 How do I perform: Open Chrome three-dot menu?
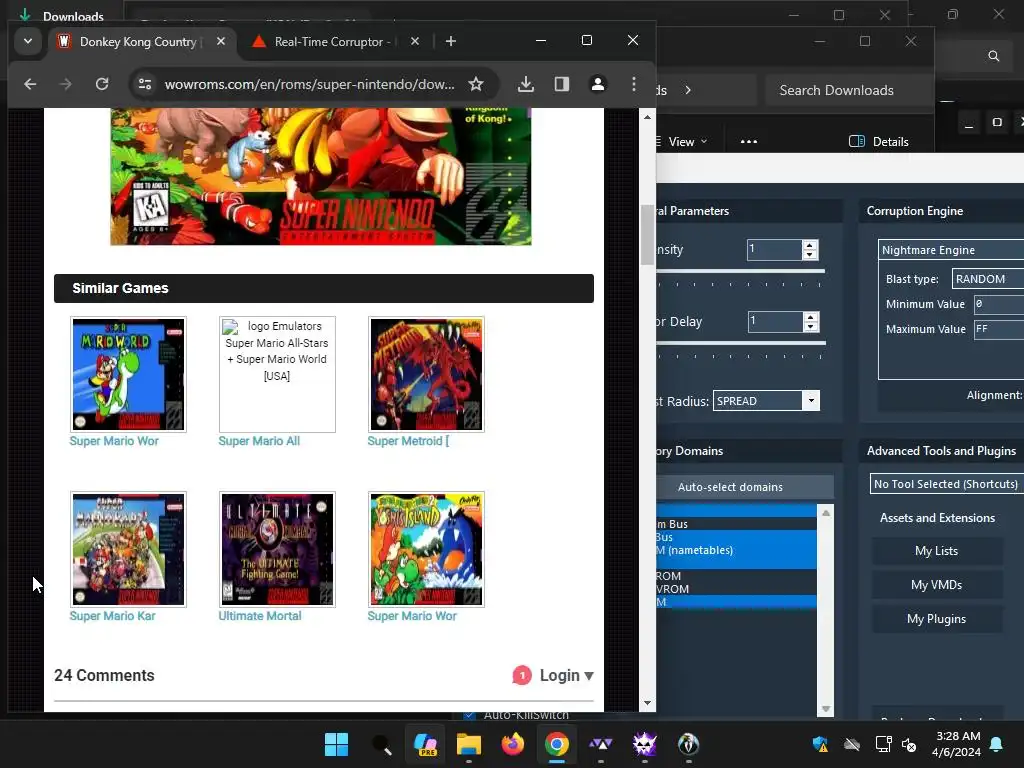pos(633,84)
